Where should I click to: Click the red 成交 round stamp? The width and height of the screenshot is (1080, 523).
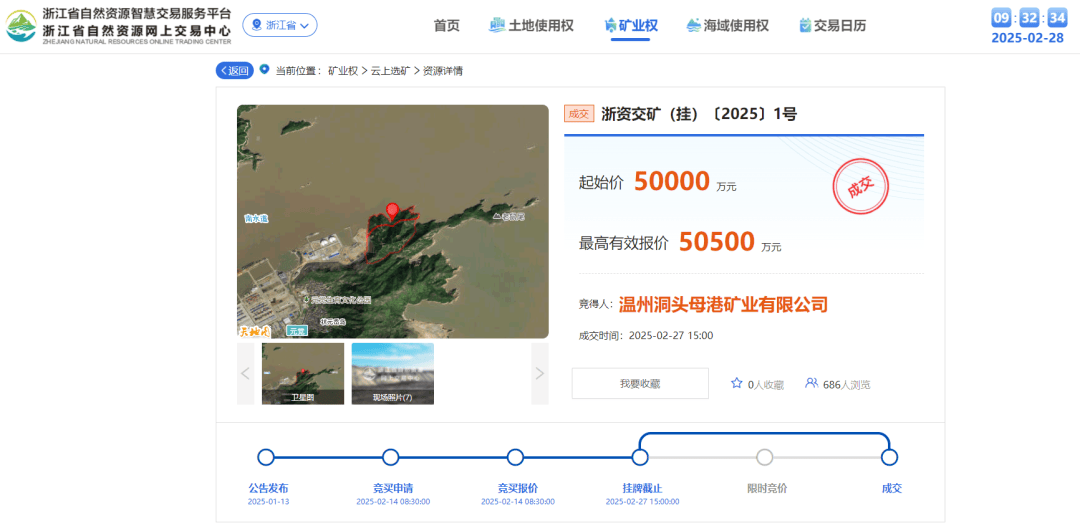[860, 188]
